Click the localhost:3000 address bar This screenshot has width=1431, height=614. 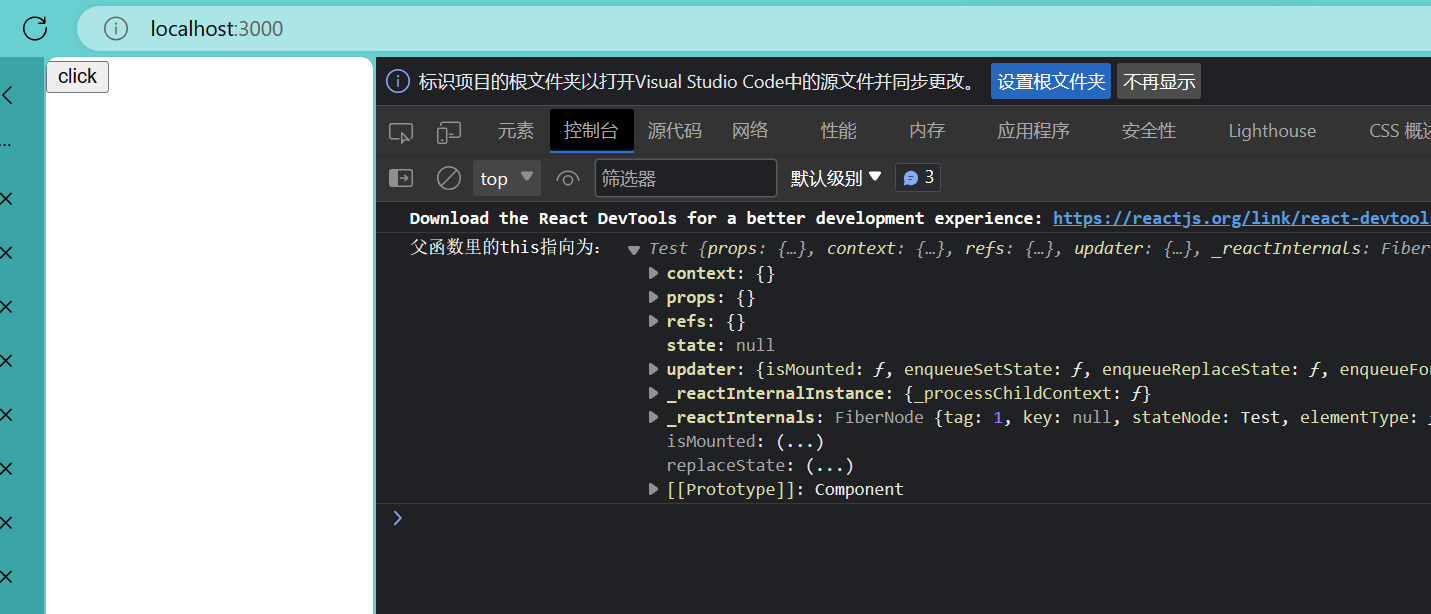tap(754, 29)
